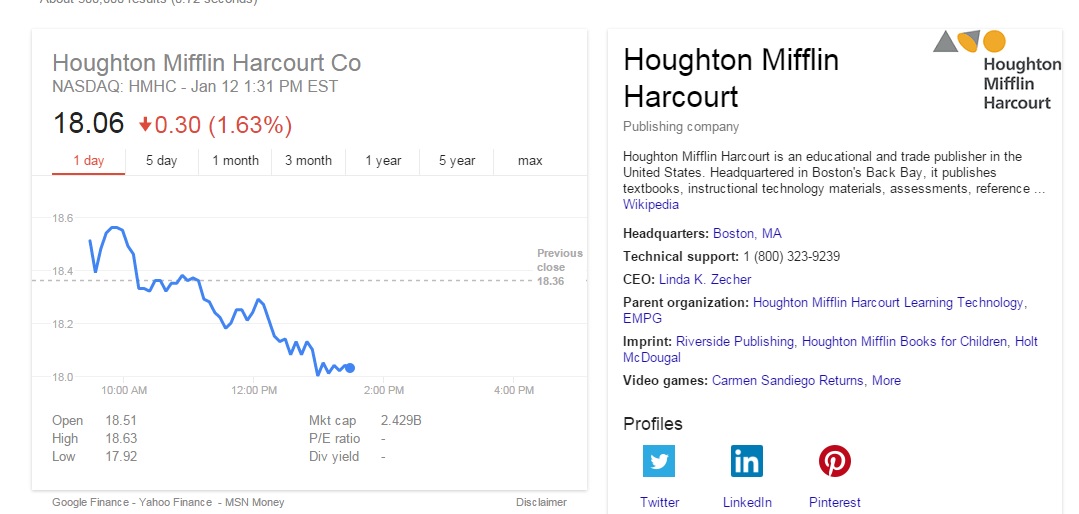The image size is (1079, 514).
Task: Open Houghton Mifflin Books for Children link
Action: click(906, 341)
